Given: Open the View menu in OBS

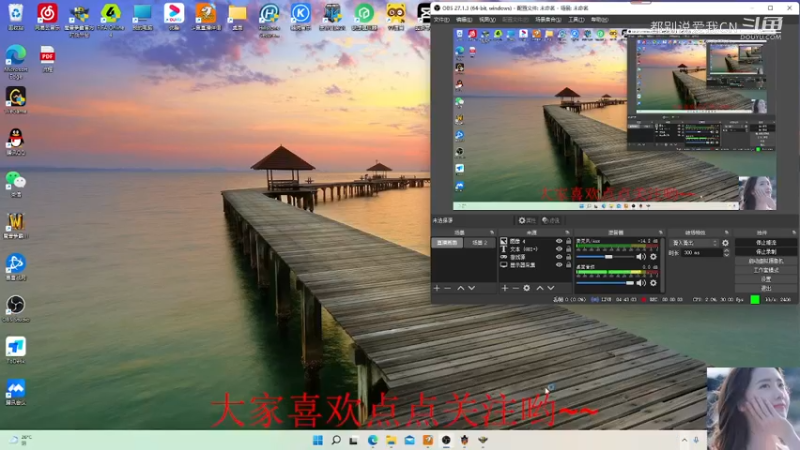Looking at the screenshot, I should point(487,19).
